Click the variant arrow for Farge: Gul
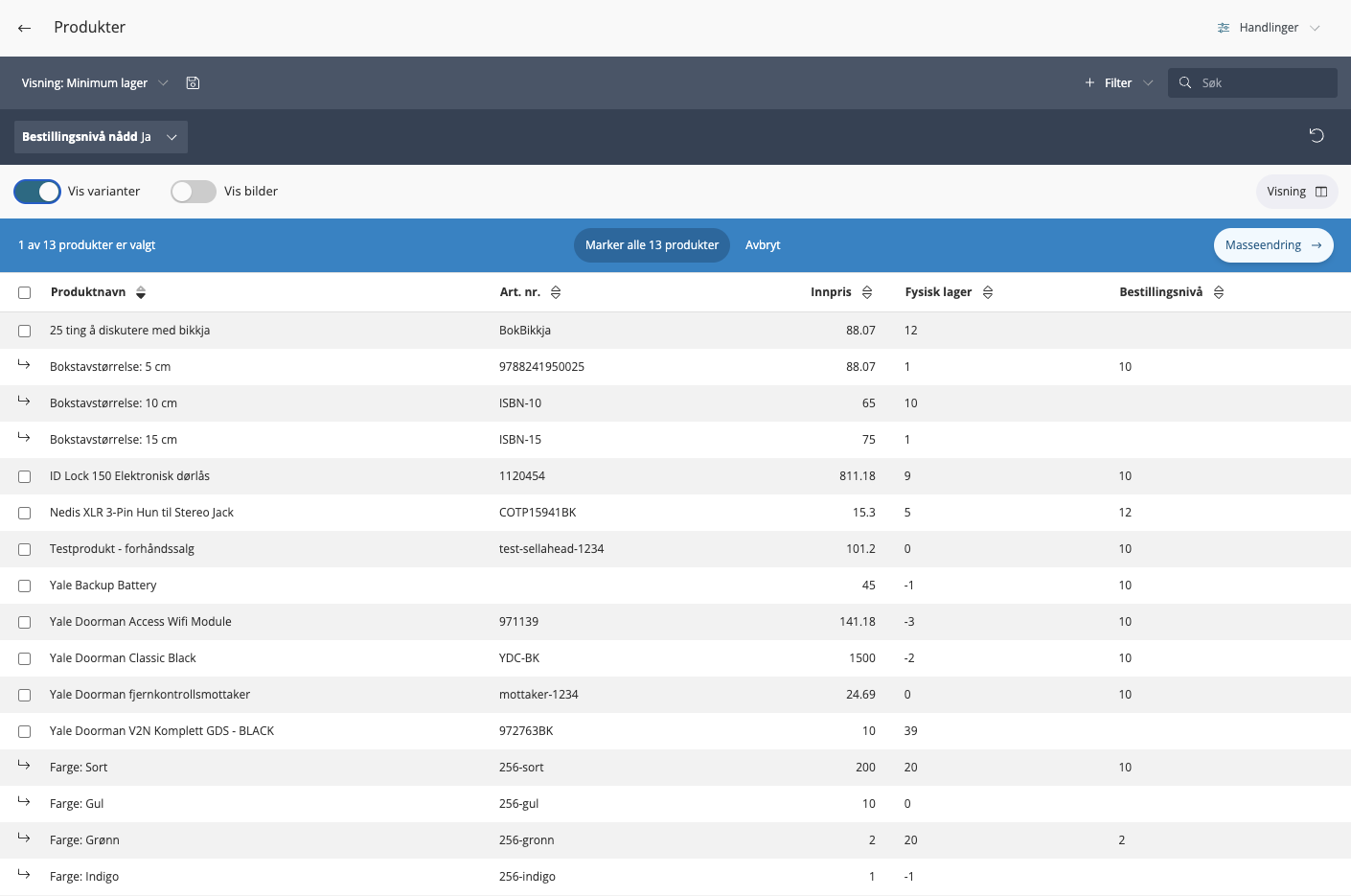 [x=24, y=802]
